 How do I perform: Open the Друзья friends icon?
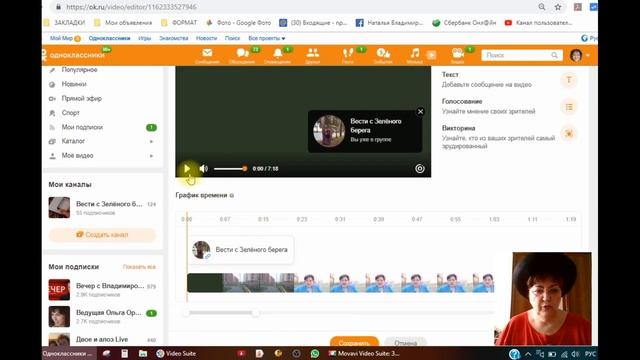pos(313,56)
